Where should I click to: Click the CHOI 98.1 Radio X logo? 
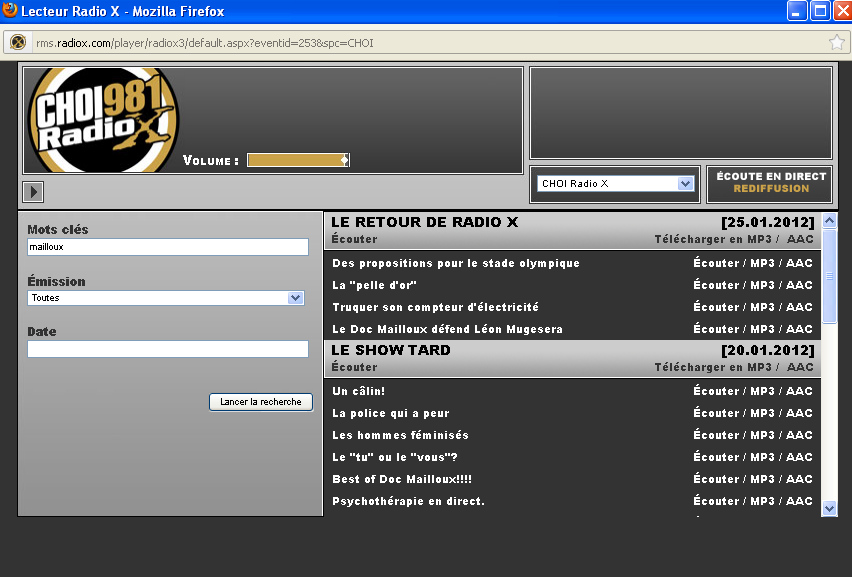click(x=103, y=120)
